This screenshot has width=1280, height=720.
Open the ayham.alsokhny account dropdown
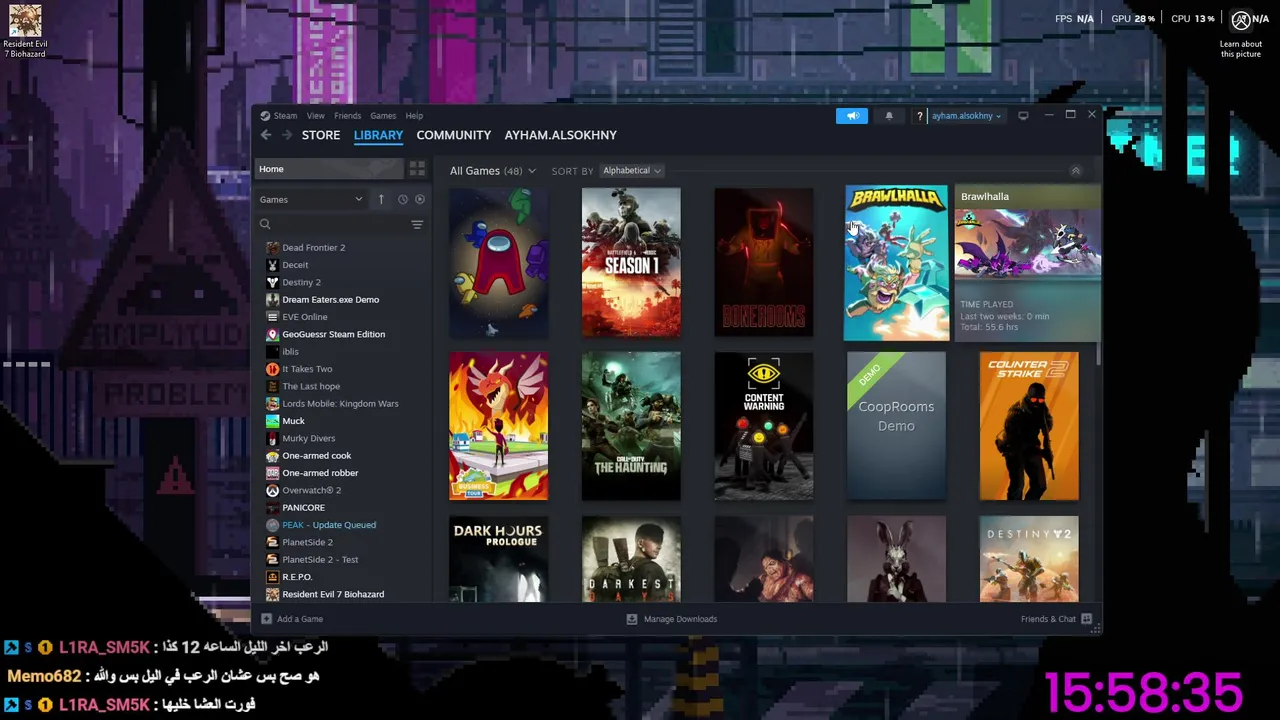pyautogui.click(x=966, y=116)
